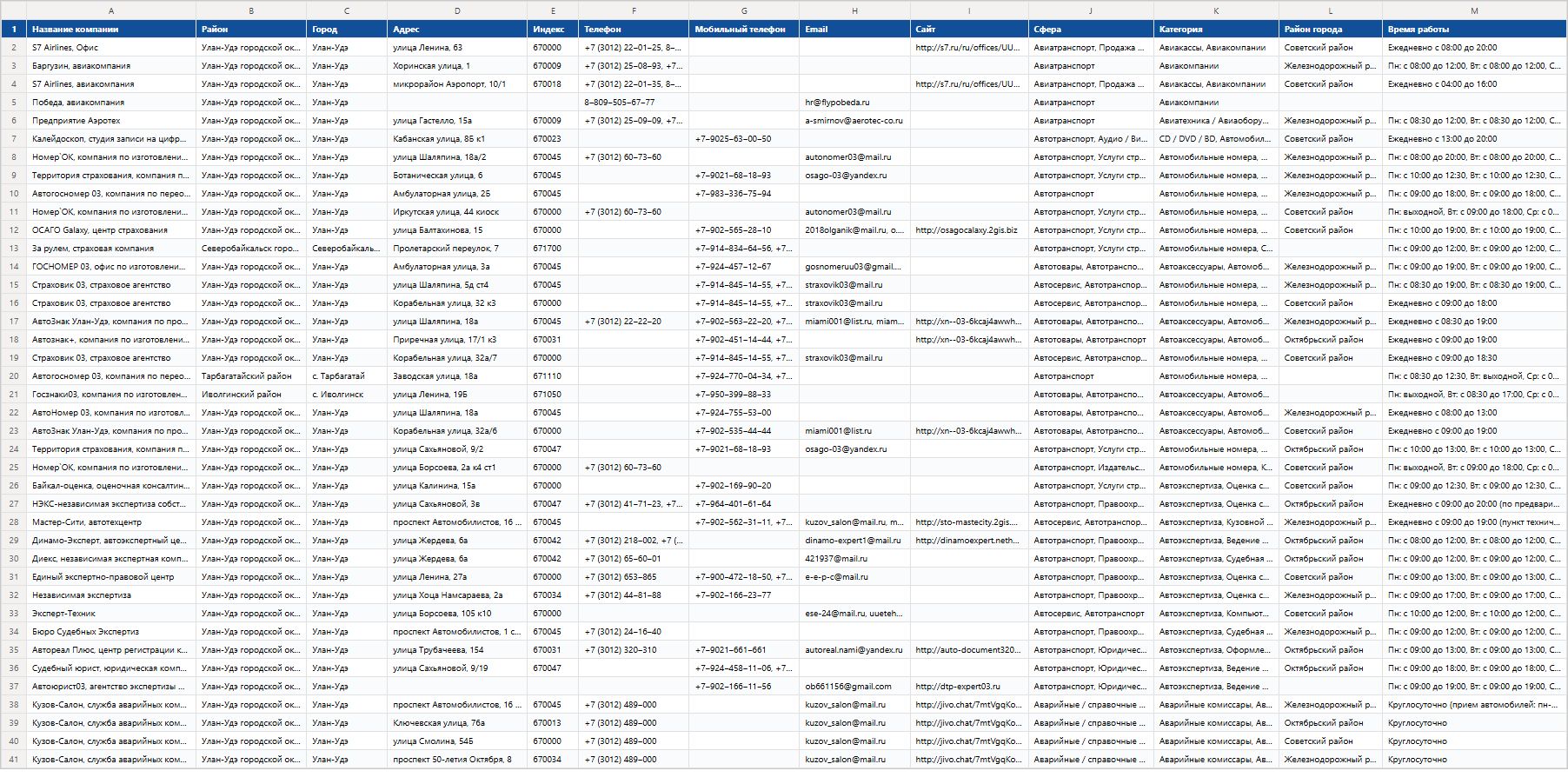Select address 'Иркутская улица, 44 киоск'
The image size is (1568, 784).
coord(457,212)
